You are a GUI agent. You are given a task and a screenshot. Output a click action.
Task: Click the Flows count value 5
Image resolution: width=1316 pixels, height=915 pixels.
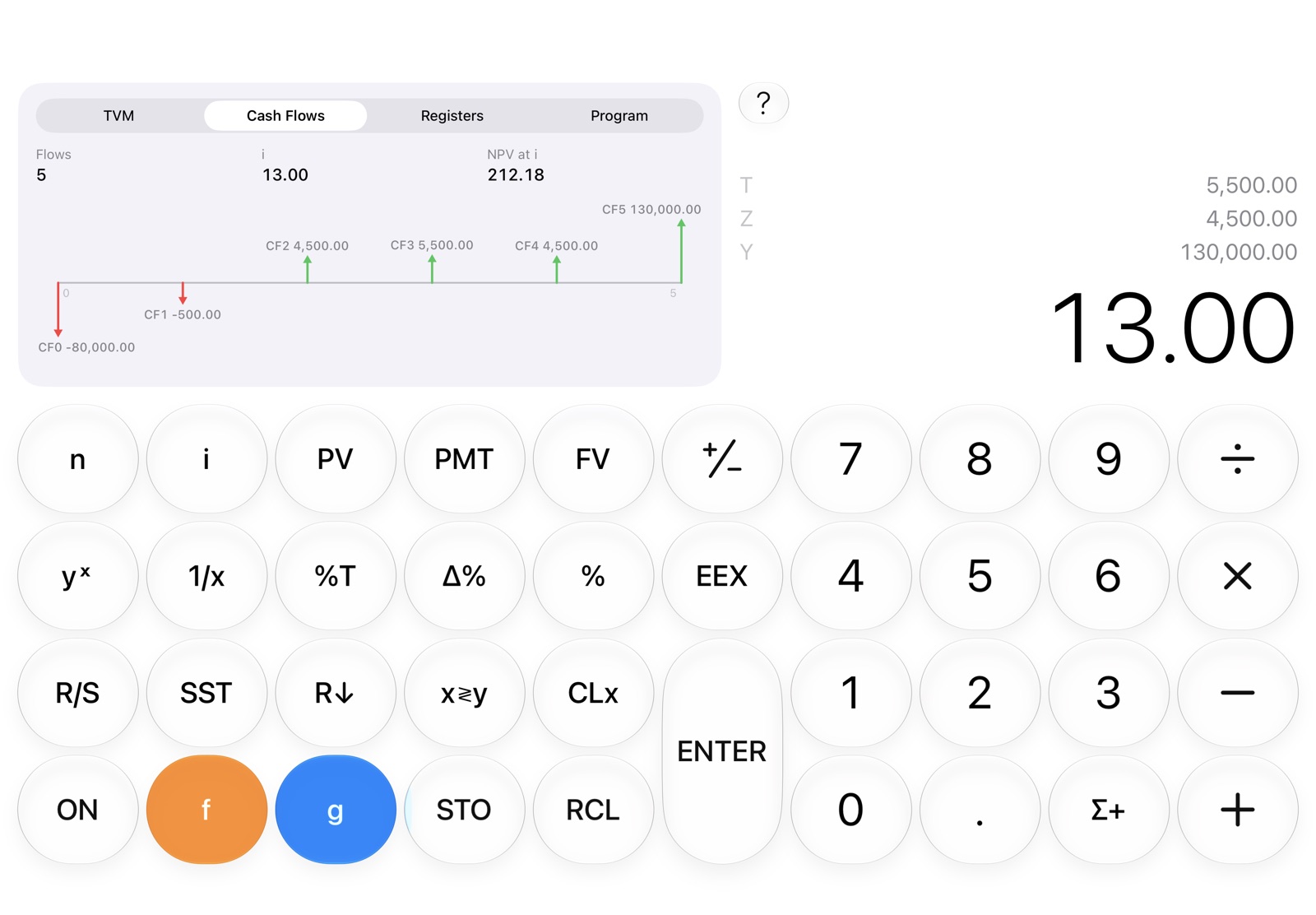click(x=41, y=174)
